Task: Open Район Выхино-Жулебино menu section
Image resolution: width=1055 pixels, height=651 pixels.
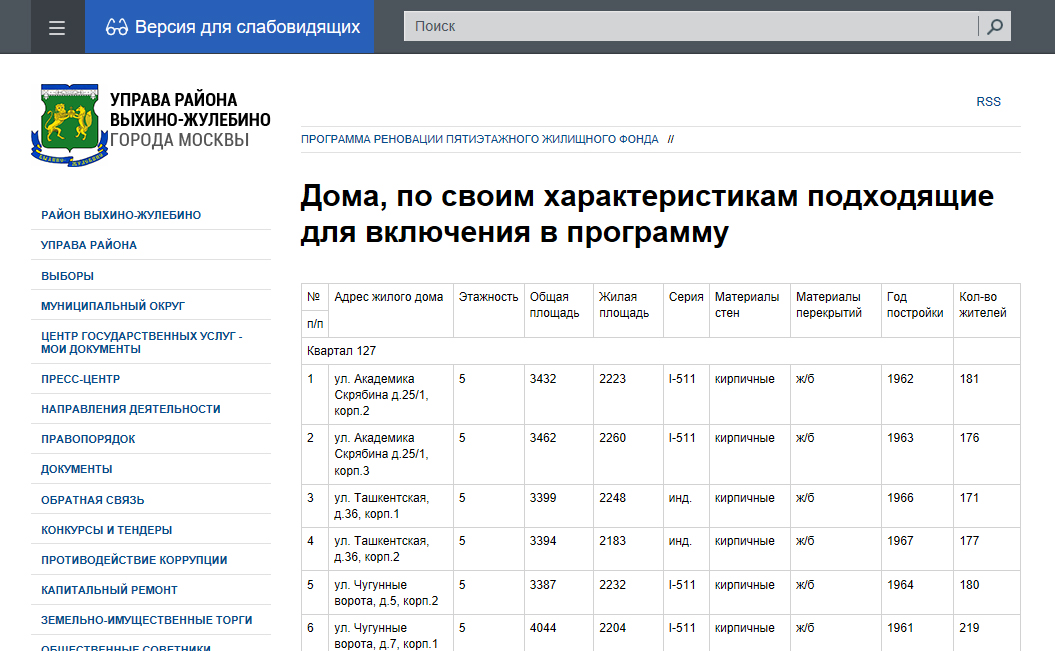Action: 121,215
